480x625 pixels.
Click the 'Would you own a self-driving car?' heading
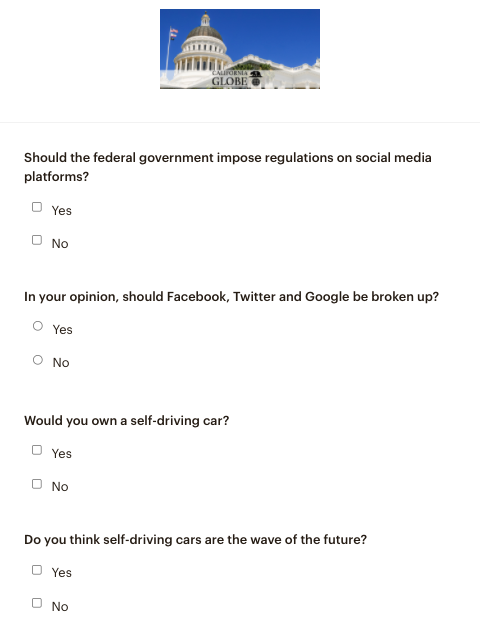(127, 421)
